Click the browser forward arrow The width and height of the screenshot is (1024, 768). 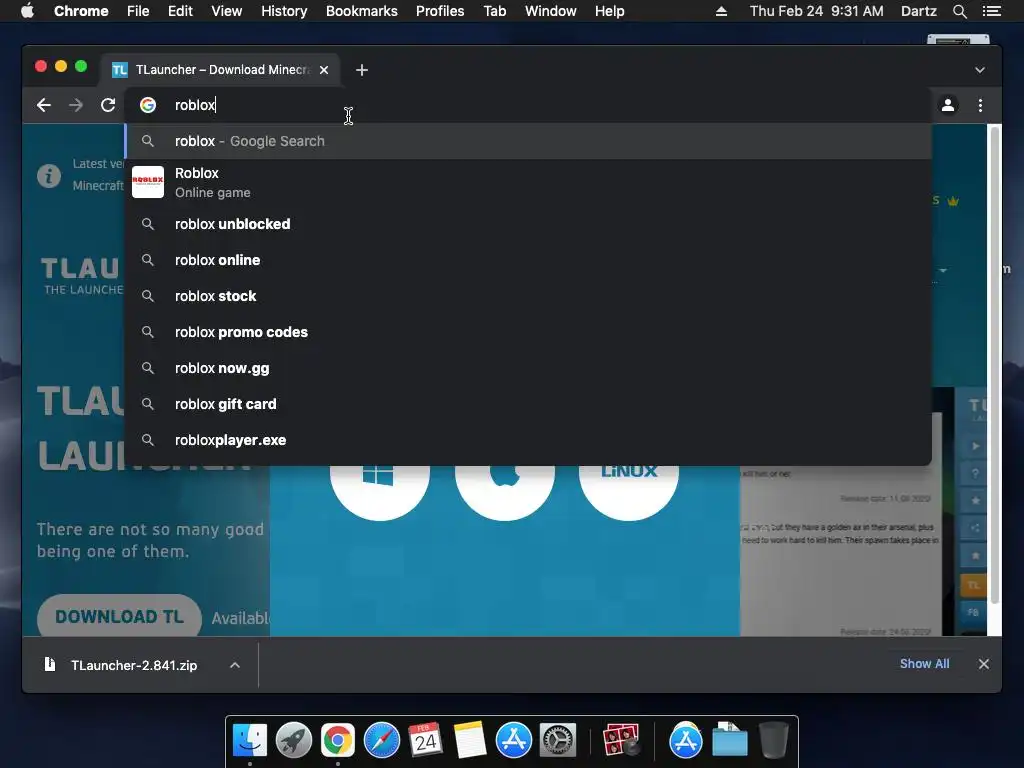[x=76, y=105]
